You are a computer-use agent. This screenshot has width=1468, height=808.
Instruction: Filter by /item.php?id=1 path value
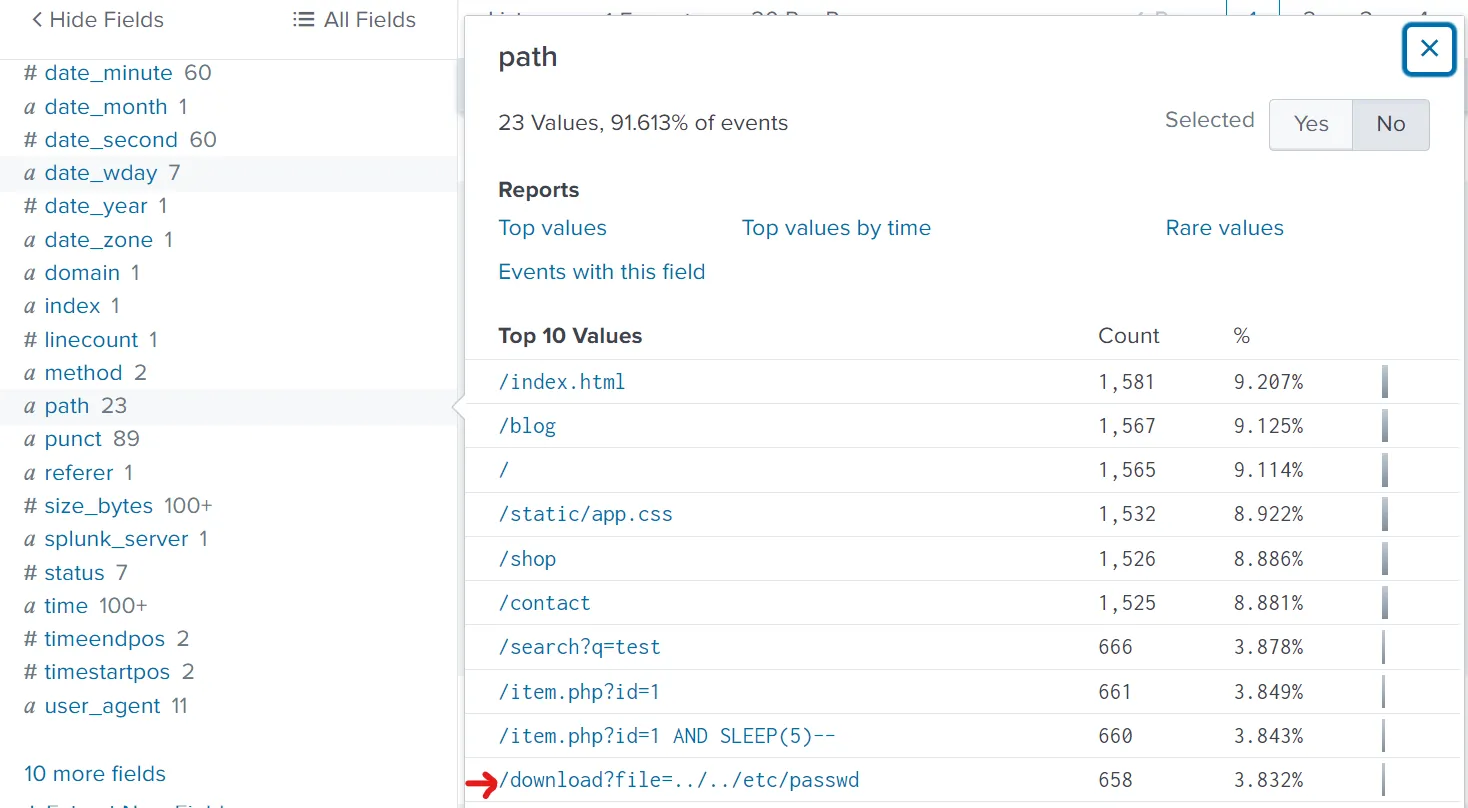coord(579,691)
